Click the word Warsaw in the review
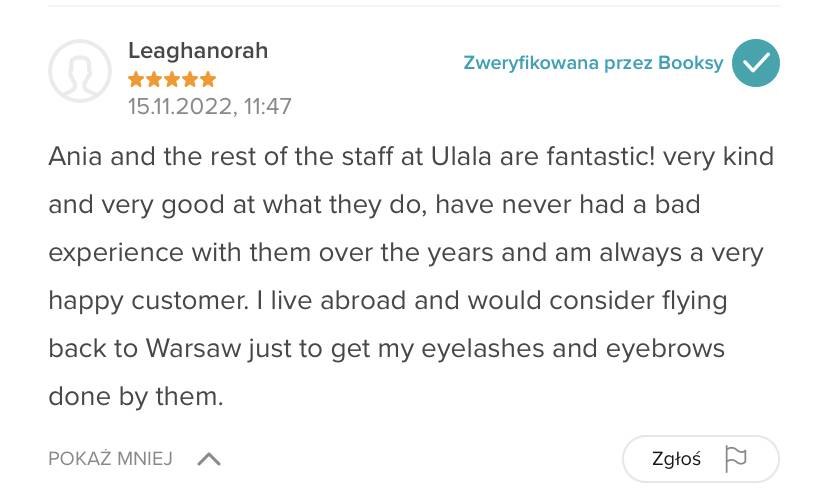This screenshot has width=828, height=500. 193,349
